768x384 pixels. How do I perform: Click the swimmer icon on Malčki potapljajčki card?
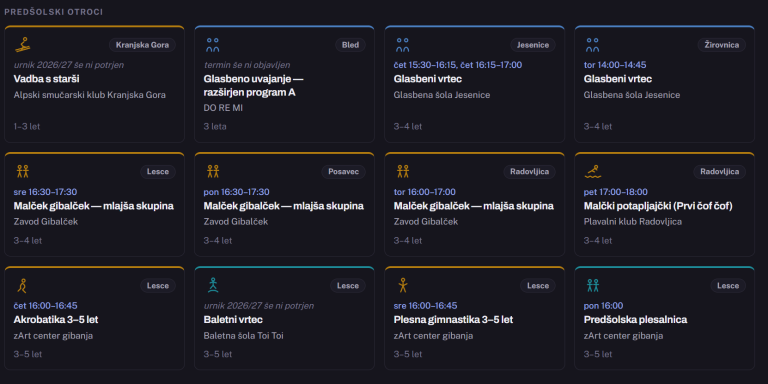pos(593,171)
